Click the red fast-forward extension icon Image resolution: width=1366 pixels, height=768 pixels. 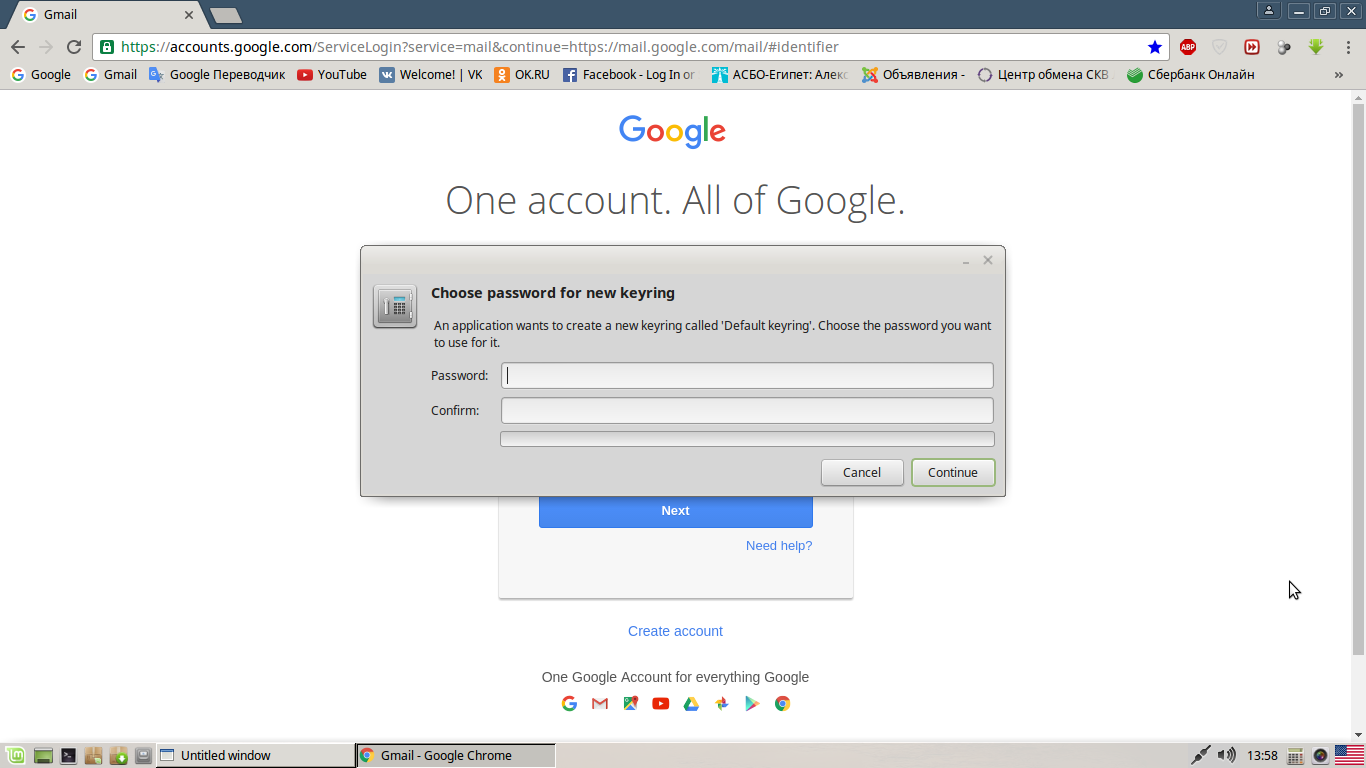coord(1251,47)
